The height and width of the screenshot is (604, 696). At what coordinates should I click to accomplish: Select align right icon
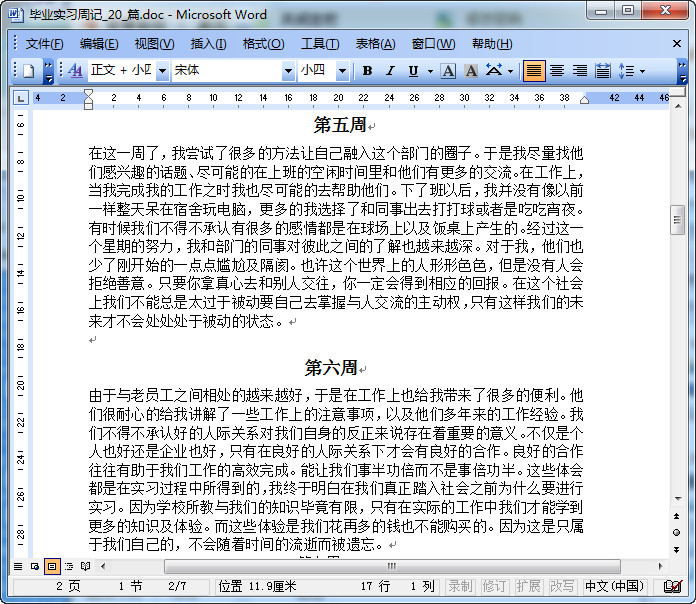(579, 71)
